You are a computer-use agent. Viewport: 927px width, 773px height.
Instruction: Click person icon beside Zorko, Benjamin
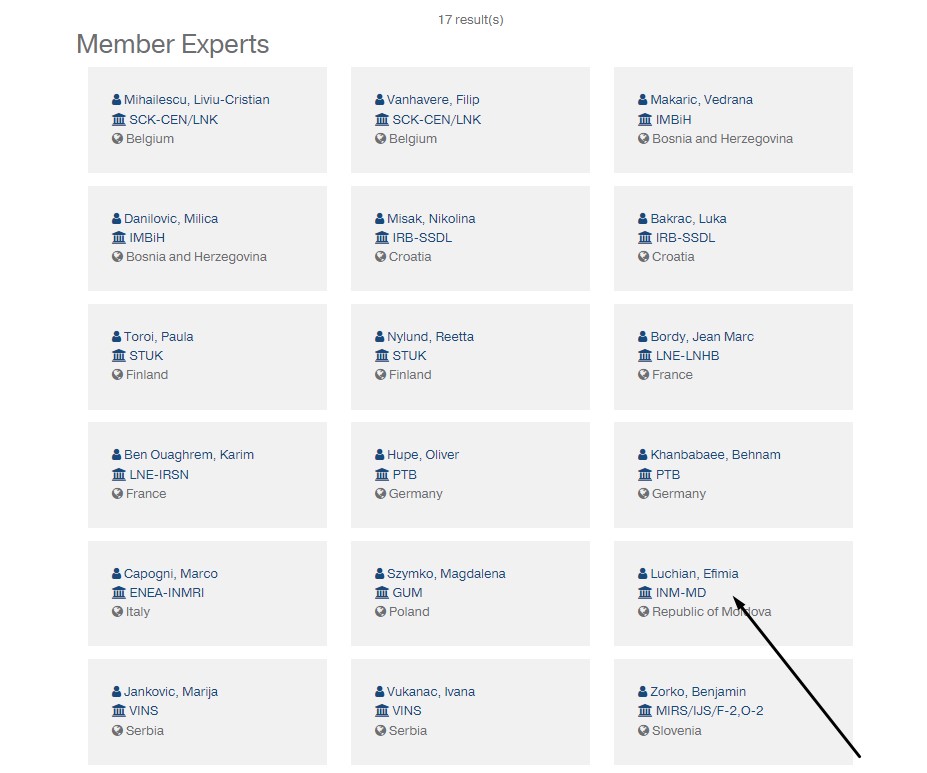point(643,692)
